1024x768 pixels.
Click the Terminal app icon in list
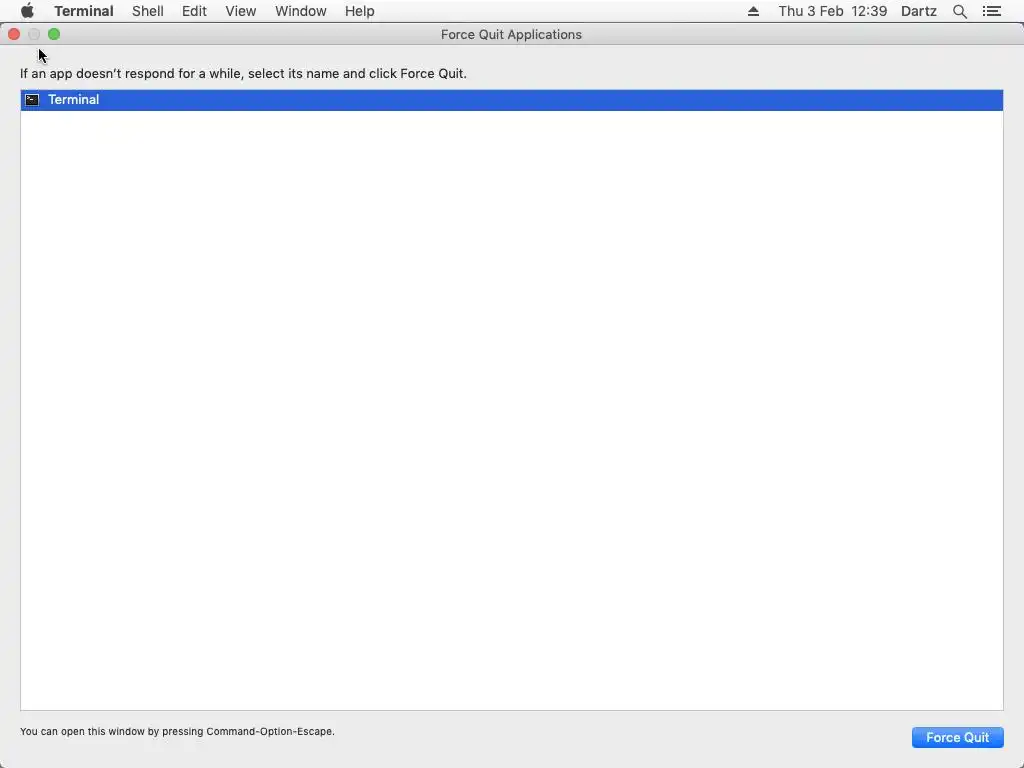click(x=32, y=100)
